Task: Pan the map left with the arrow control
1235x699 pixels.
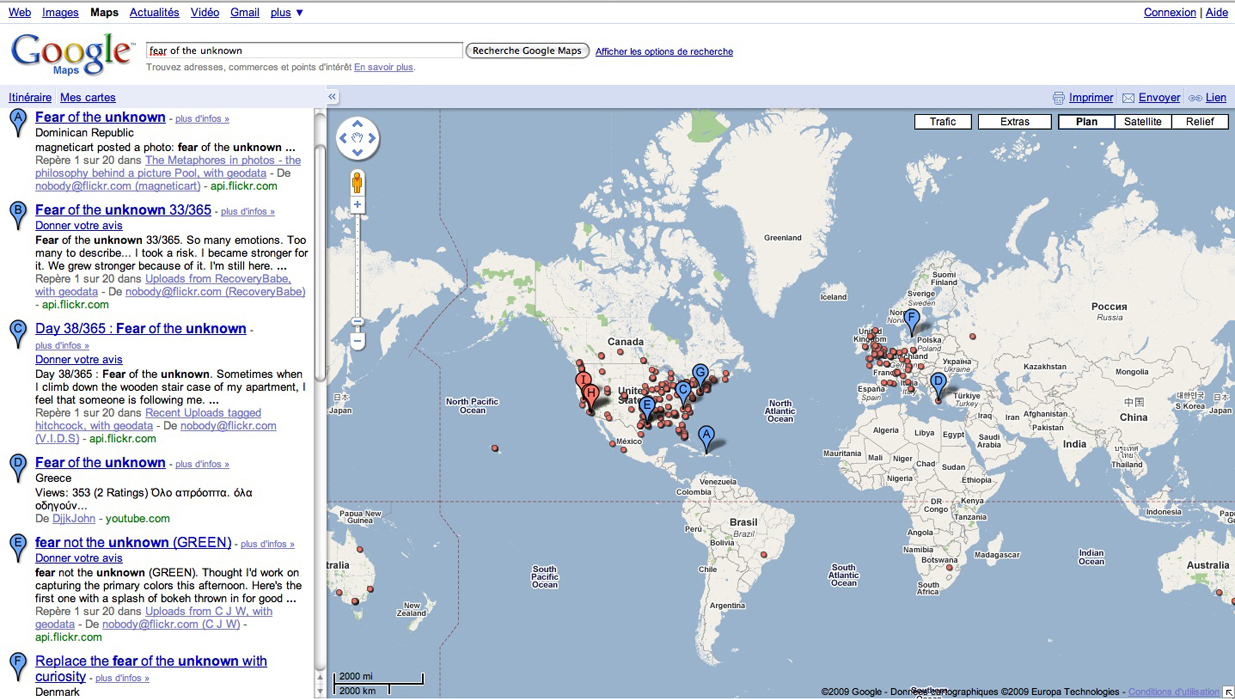Action: pos(345,140)
